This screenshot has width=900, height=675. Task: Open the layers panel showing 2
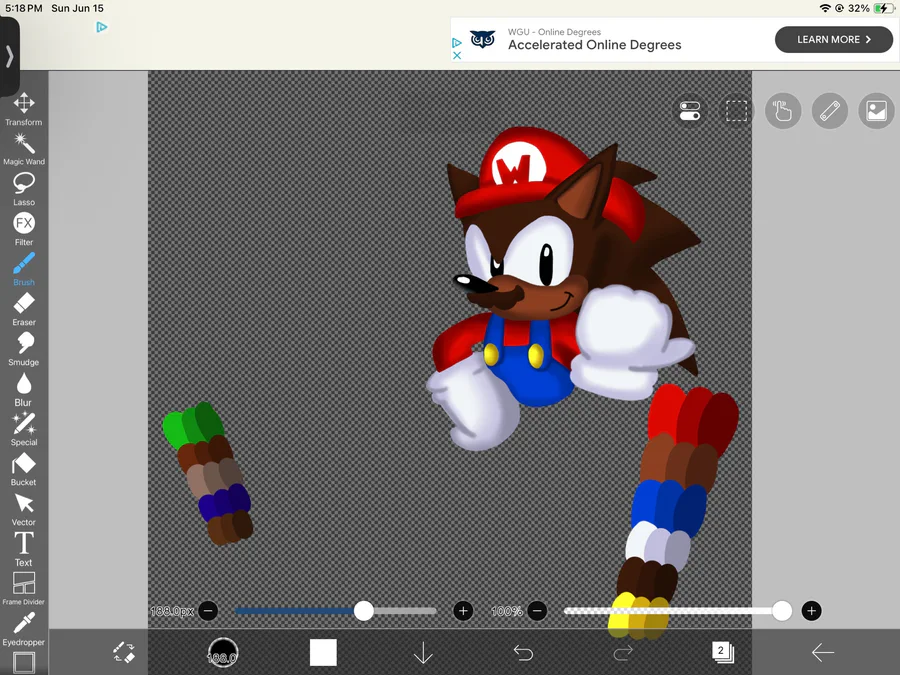pyautogui.click(x=723, y=652)
